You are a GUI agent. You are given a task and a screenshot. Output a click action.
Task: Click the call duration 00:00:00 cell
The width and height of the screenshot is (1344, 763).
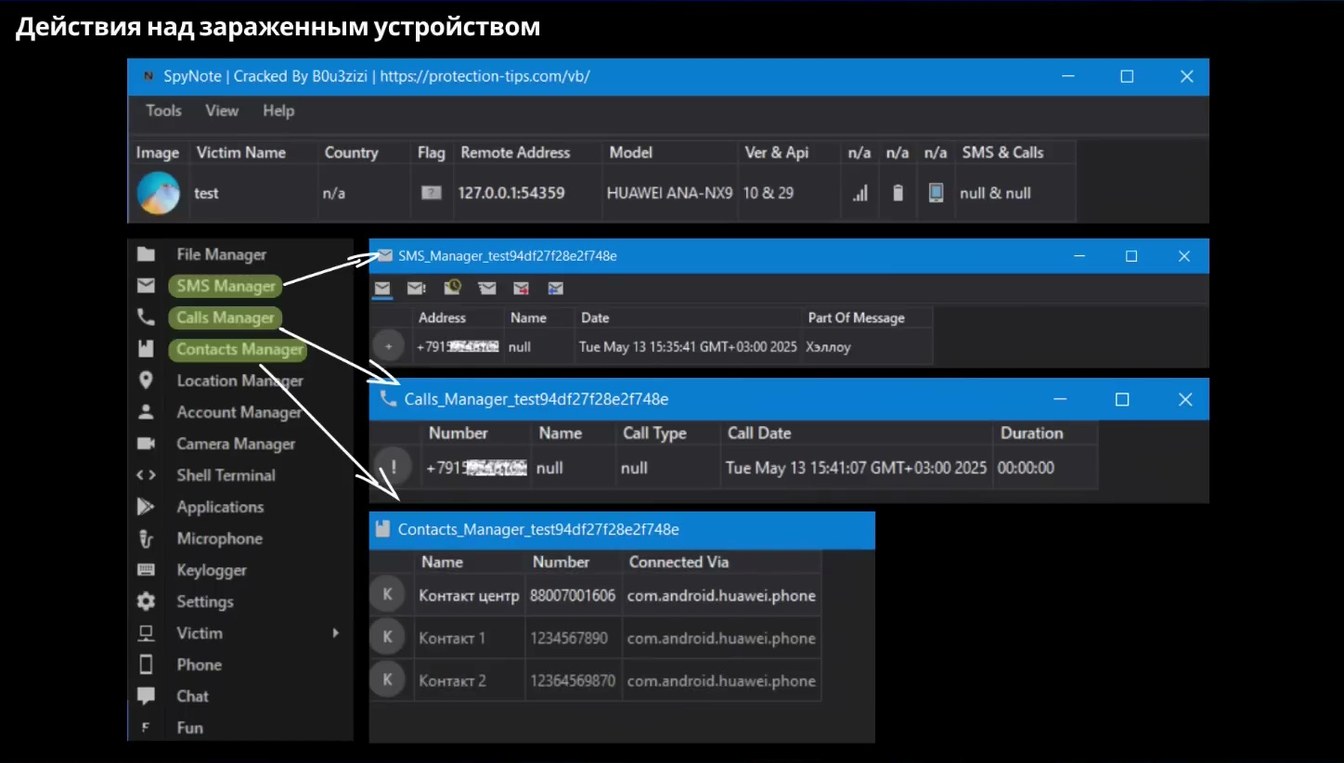(x=1026, y=467)
